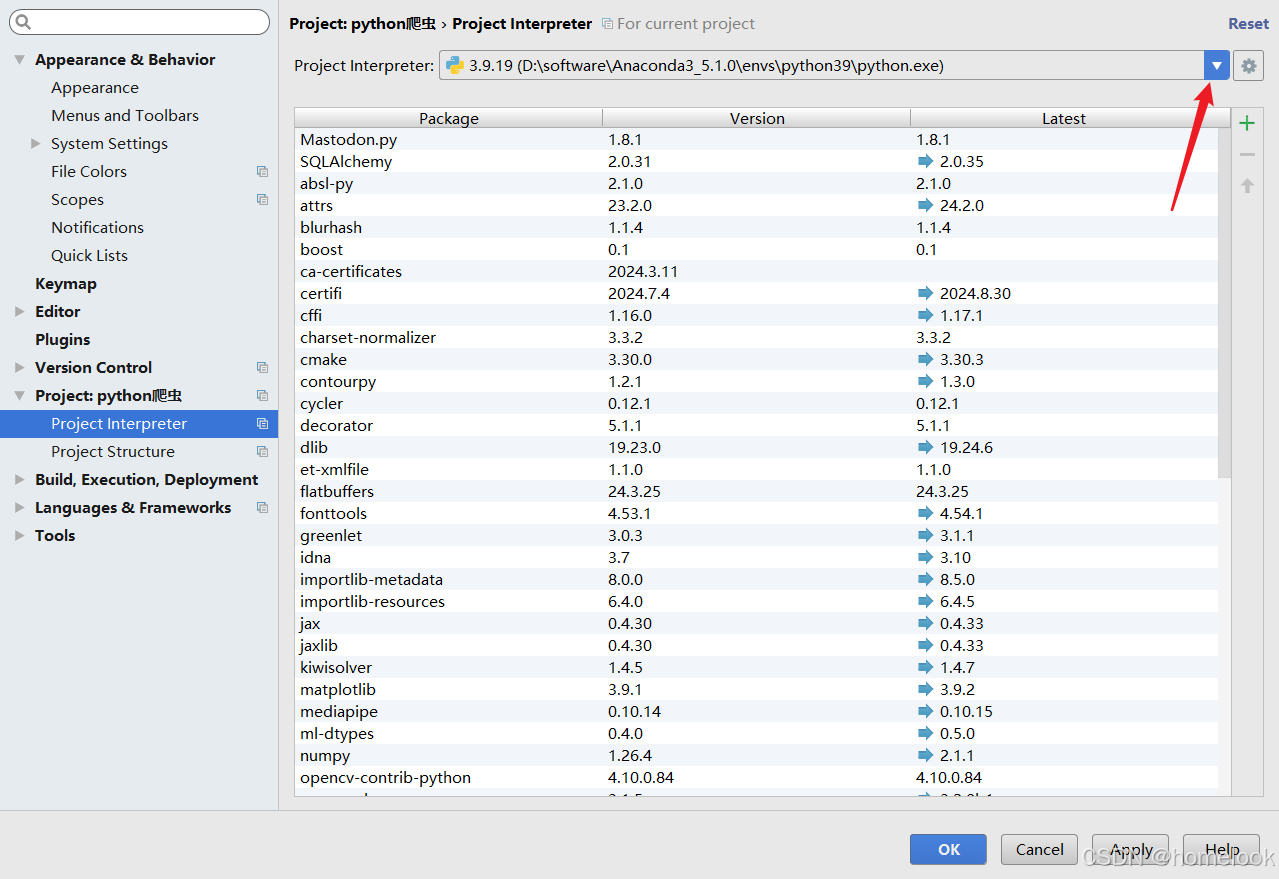Select the Mastodon.py package row
1279x879 pixels.
pos(756,140)
